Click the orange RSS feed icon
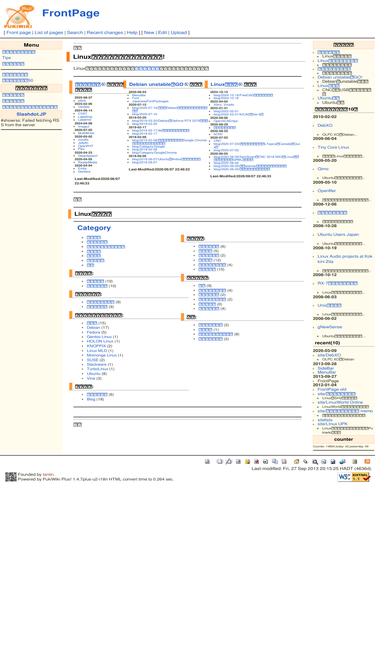The image size is (375, 667). (x=367, y=462)
